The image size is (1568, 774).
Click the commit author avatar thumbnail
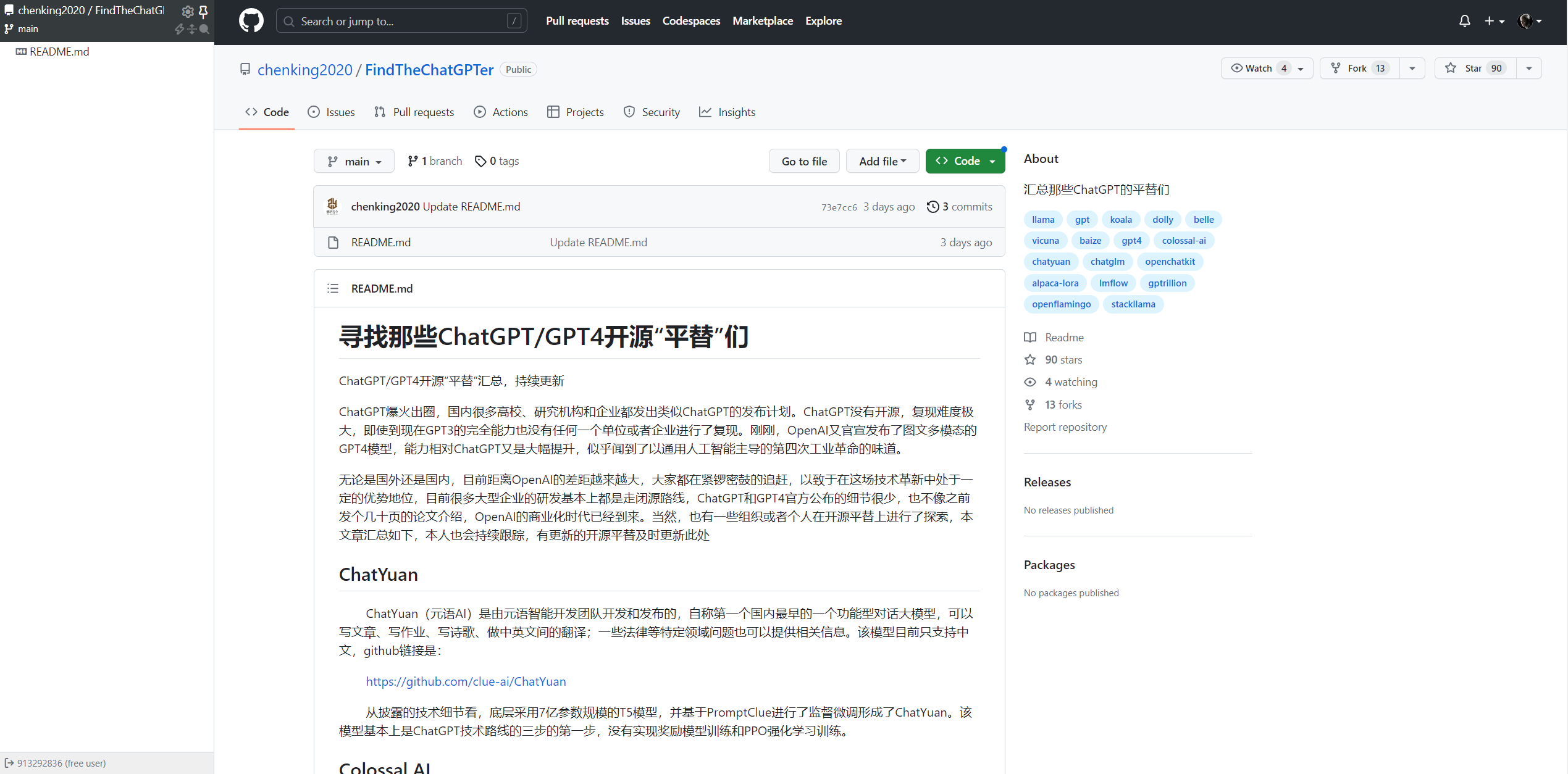click(x=332, y=206)
